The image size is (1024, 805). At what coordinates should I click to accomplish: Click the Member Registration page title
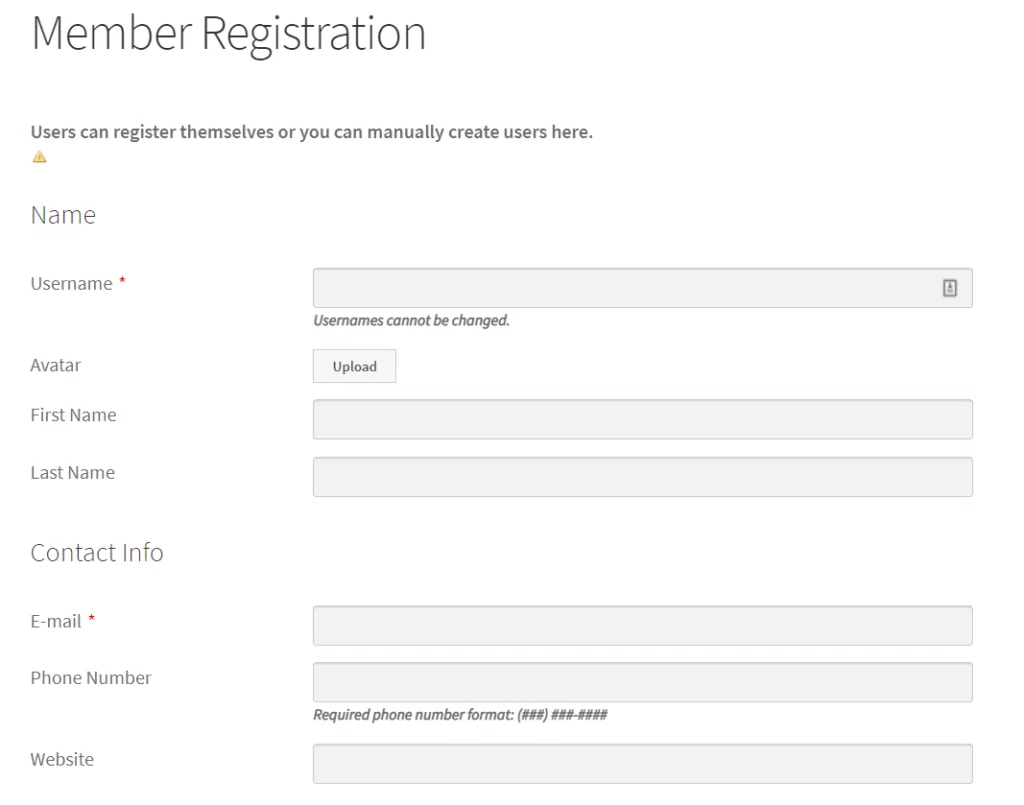point(229,33)
